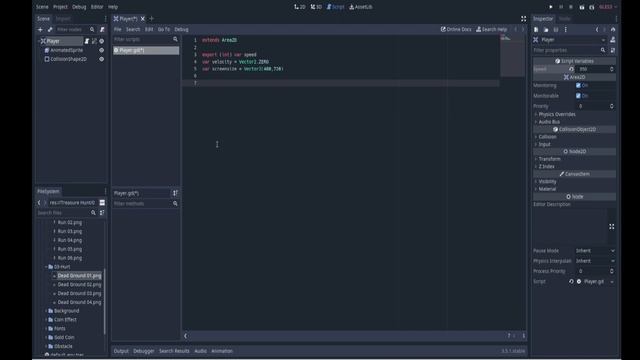Screen dimensions: 640x360
Task: Open the GLES3 renderer dropdown
Action: click(608, 7)
